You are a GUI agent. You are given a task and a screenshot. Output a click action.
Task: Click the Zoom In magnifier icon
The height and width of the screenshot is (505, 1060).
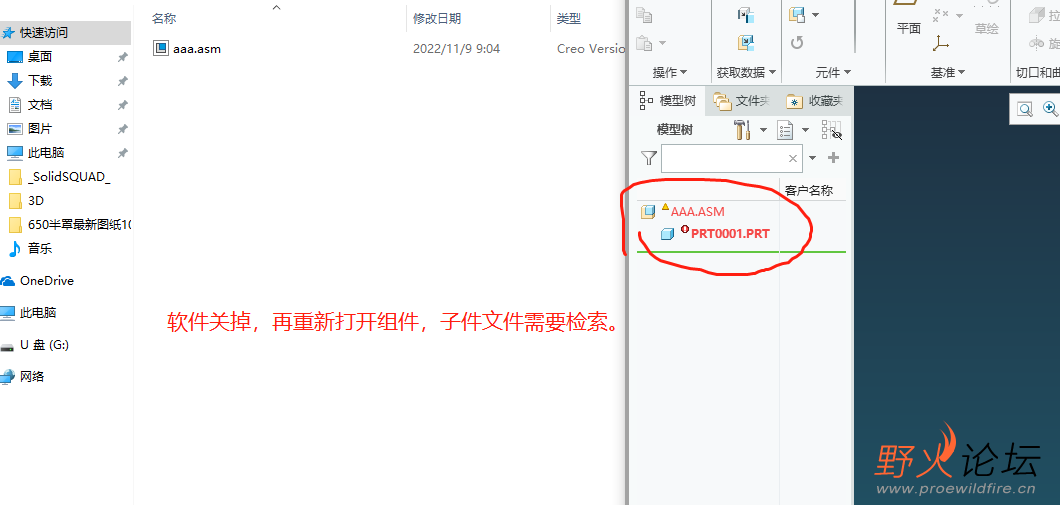tap(1050, 109)
